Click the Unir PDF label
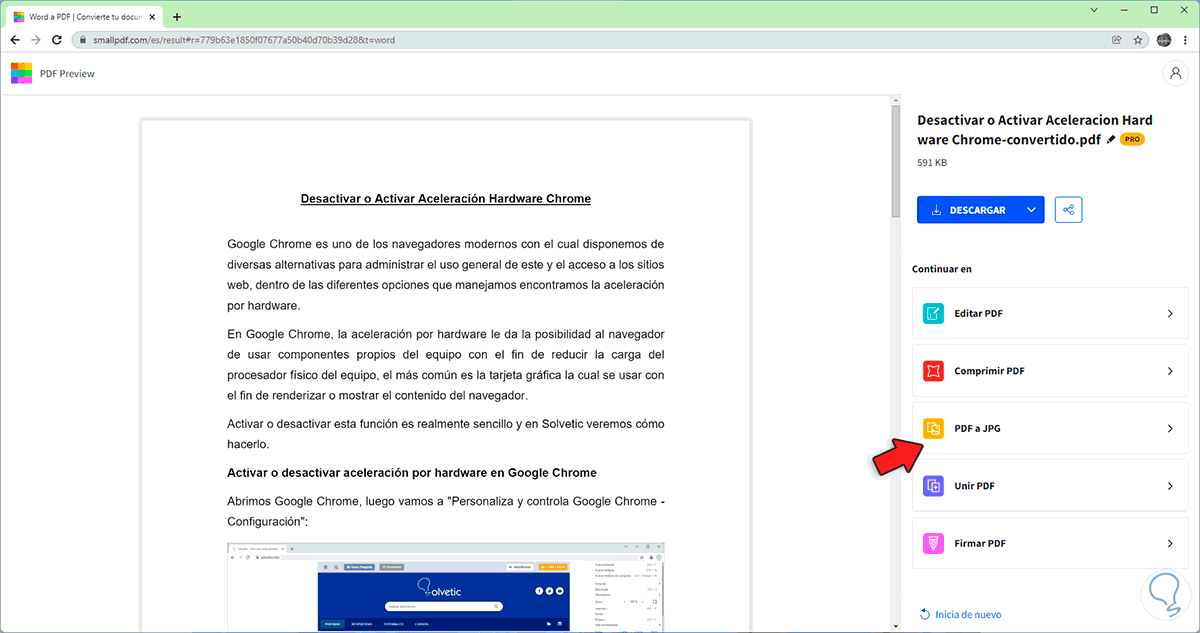The image size is (1200, 633). click(x=974, y=486)
